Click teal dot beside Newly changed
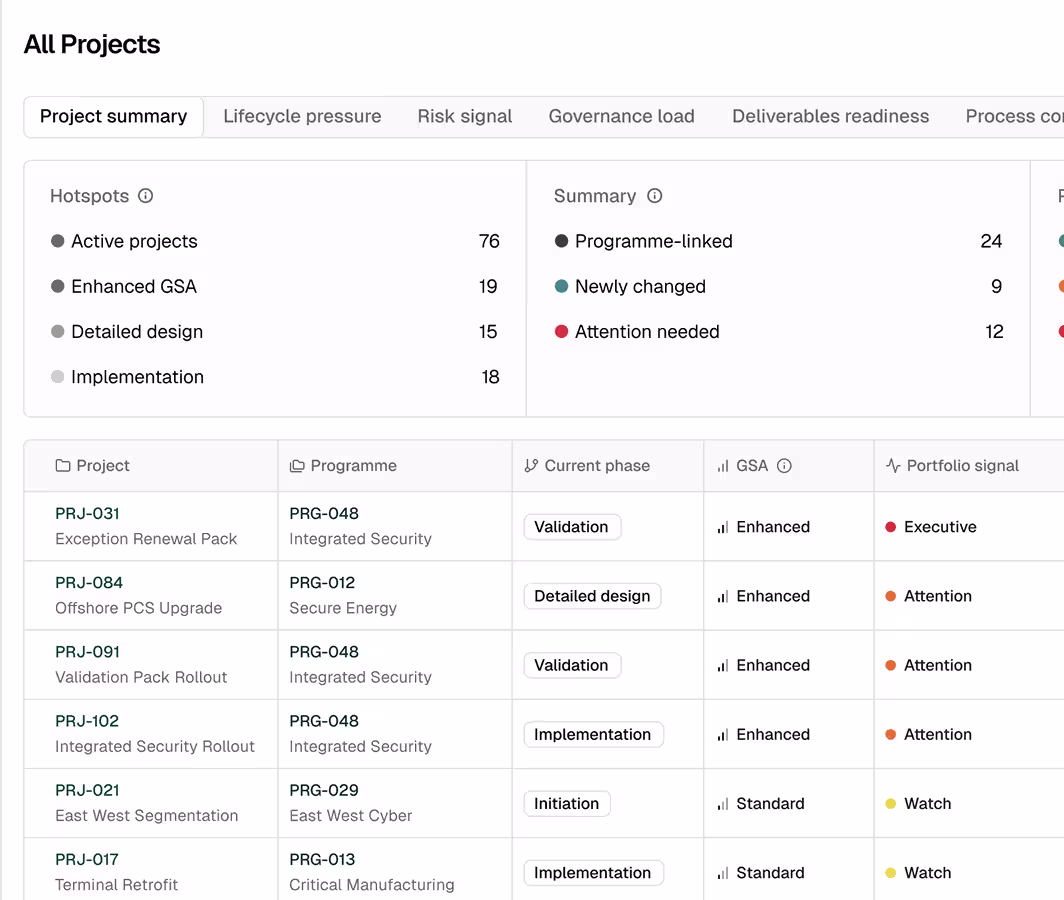Screen dimensions: 1064x900 (561, 286)
